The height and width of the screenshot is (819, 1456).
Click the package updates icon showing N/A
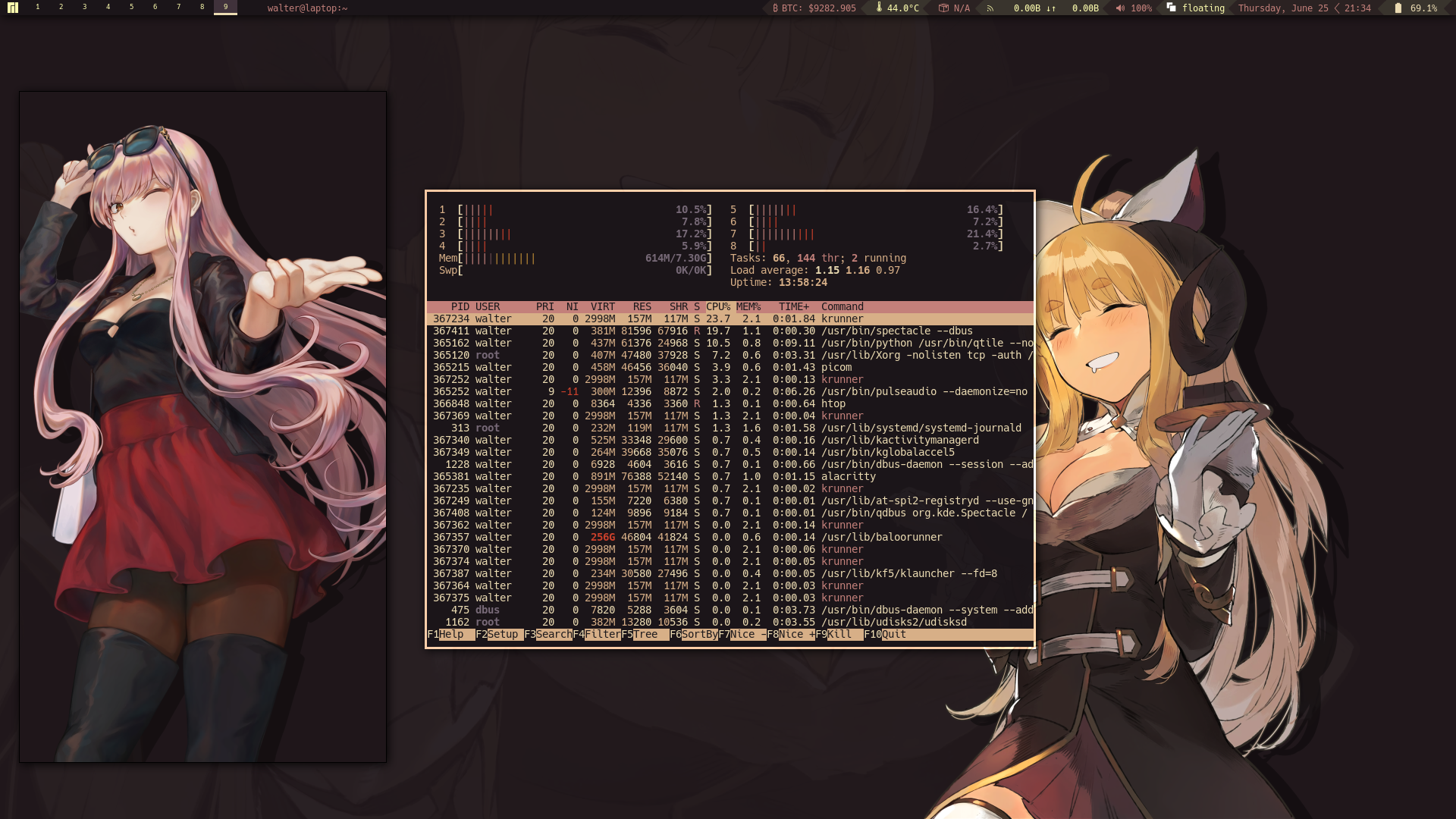pyautogui.click(x=943, y=8)
